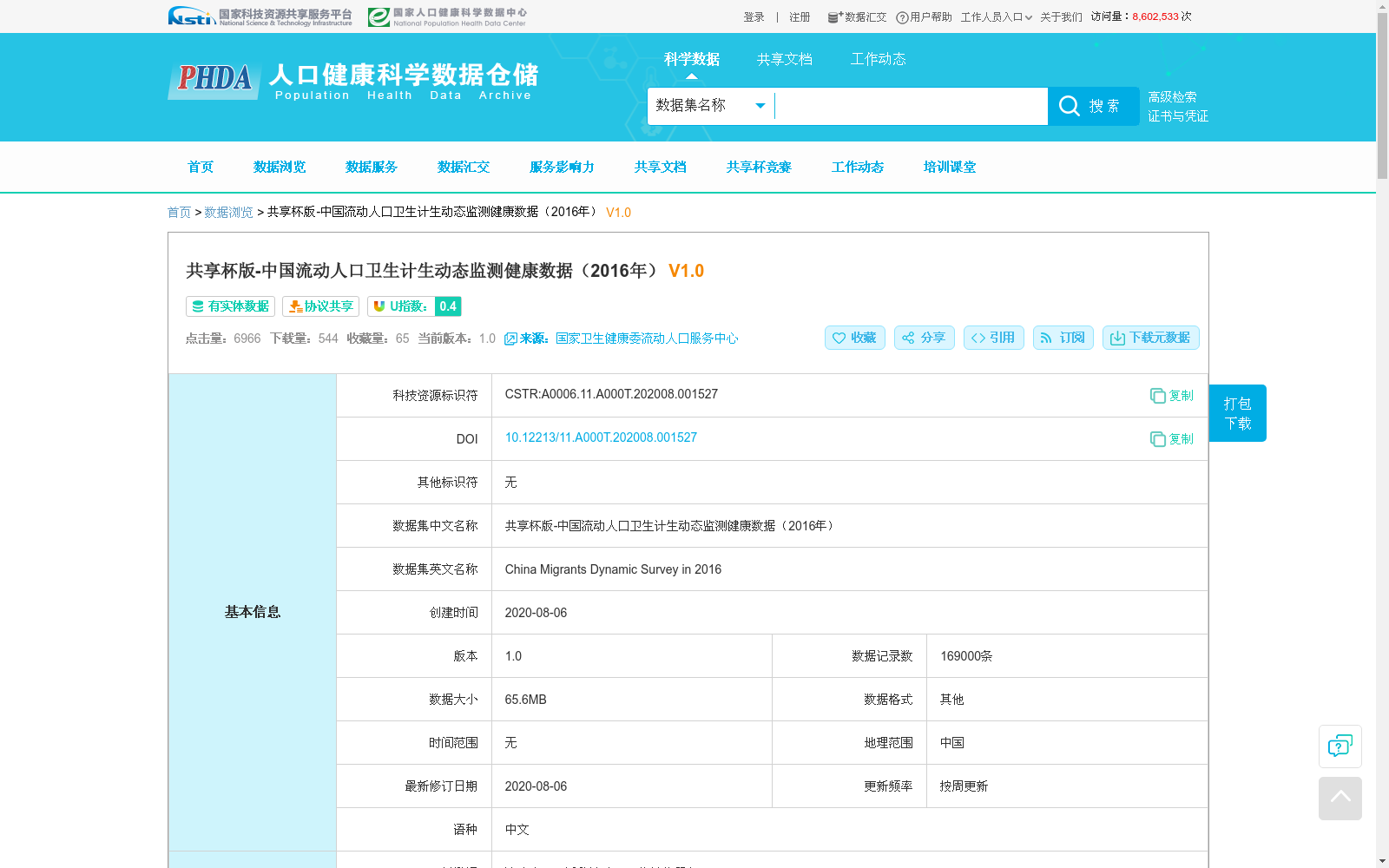
Task: Switch to 工作动态 search tab
Action: coord(879,59)
